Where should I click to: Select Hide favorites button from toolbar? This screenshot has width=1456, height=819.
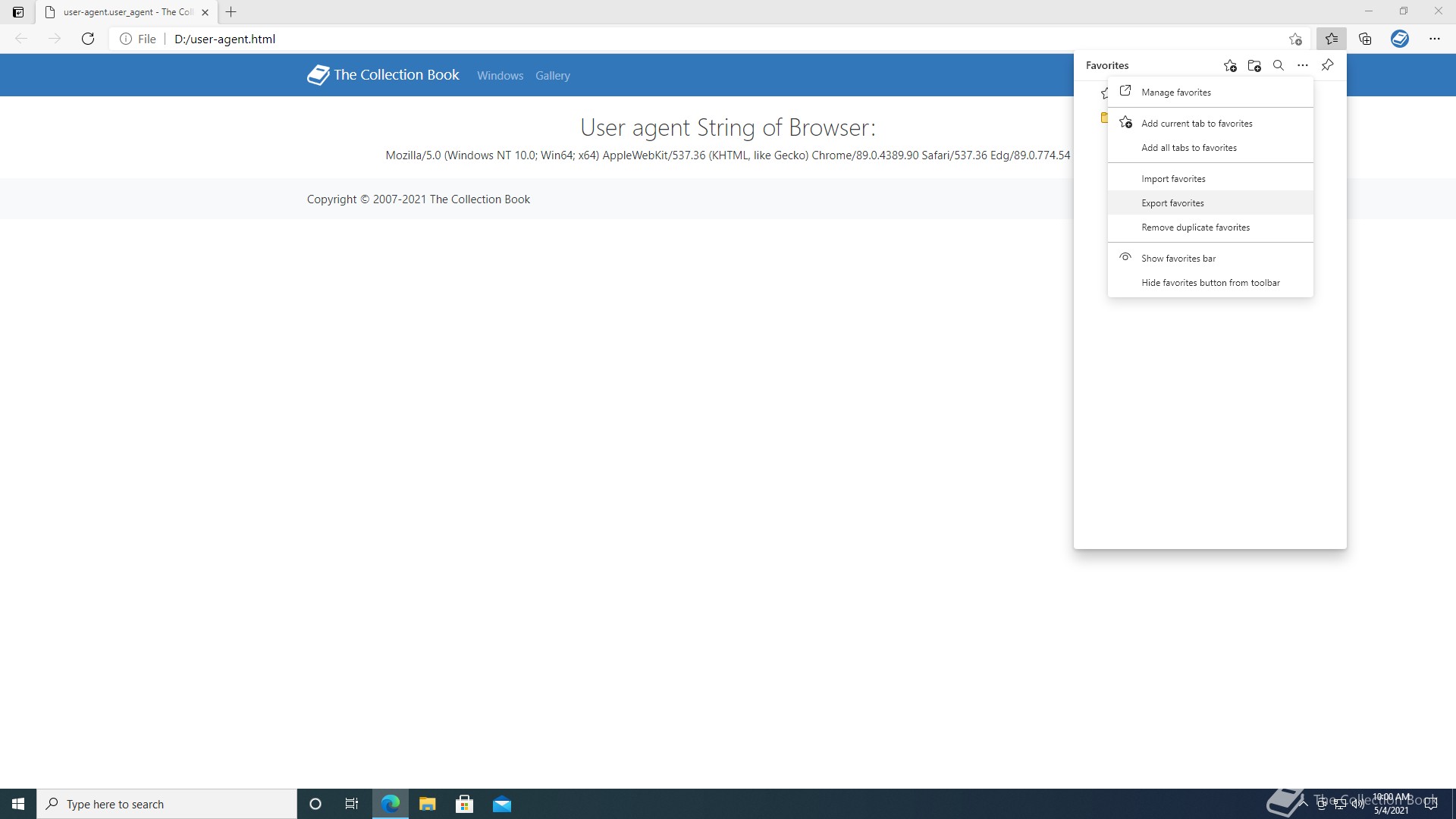click(x=1210, y=283)
